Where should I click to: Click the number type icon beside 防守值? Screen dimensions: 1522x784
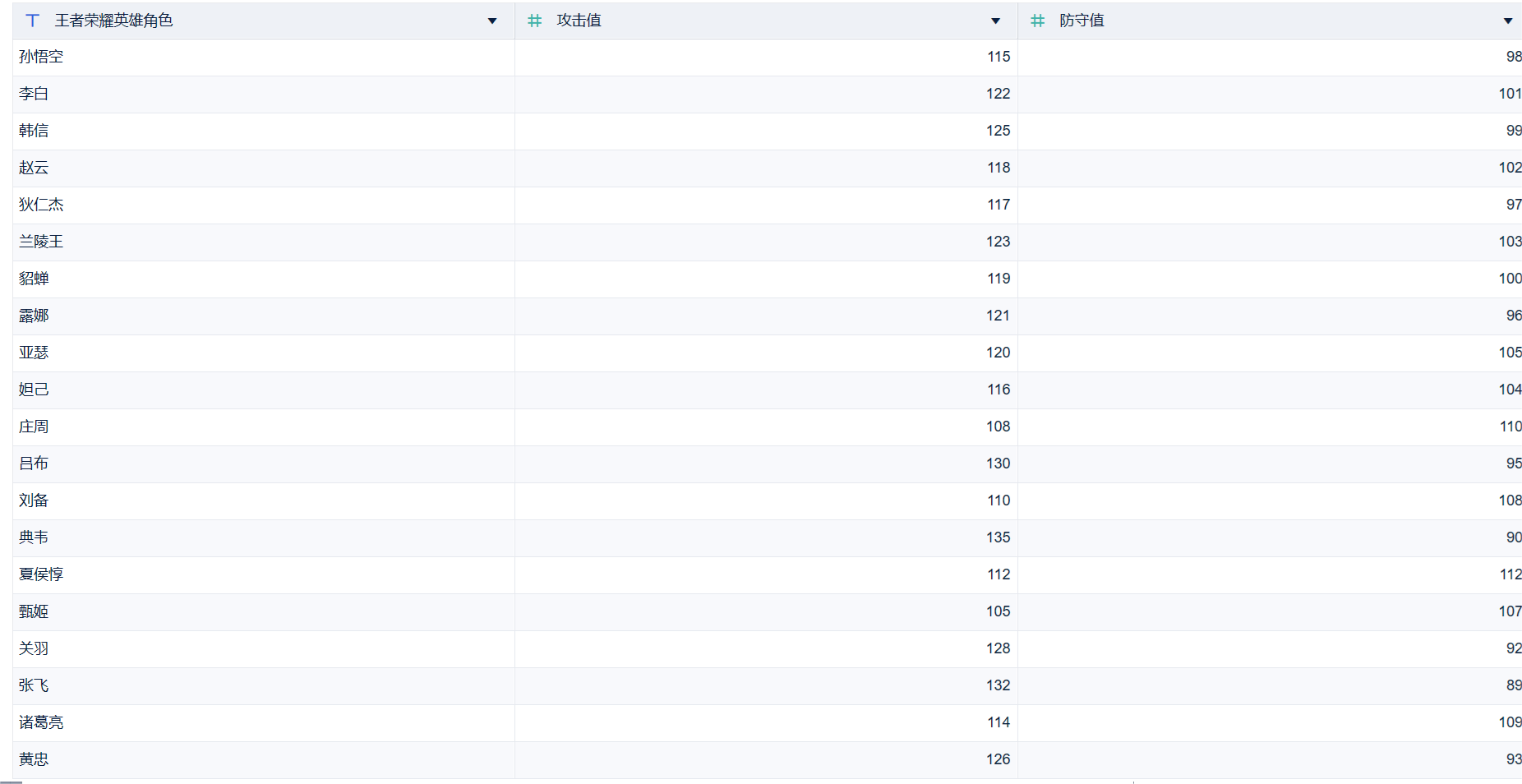tap(1038, 21)
